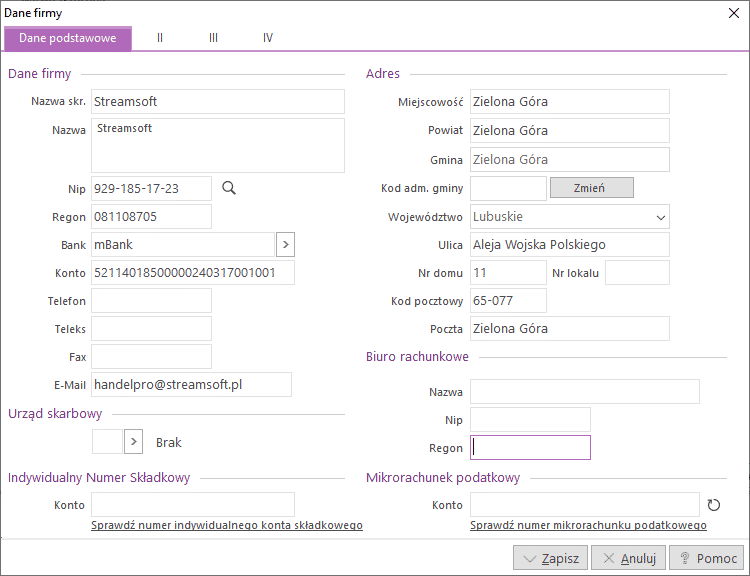Select the Nip field with 929-185-17-23
Screen dimensions: 750x576
pyautogui.click(x=151, y=188)
